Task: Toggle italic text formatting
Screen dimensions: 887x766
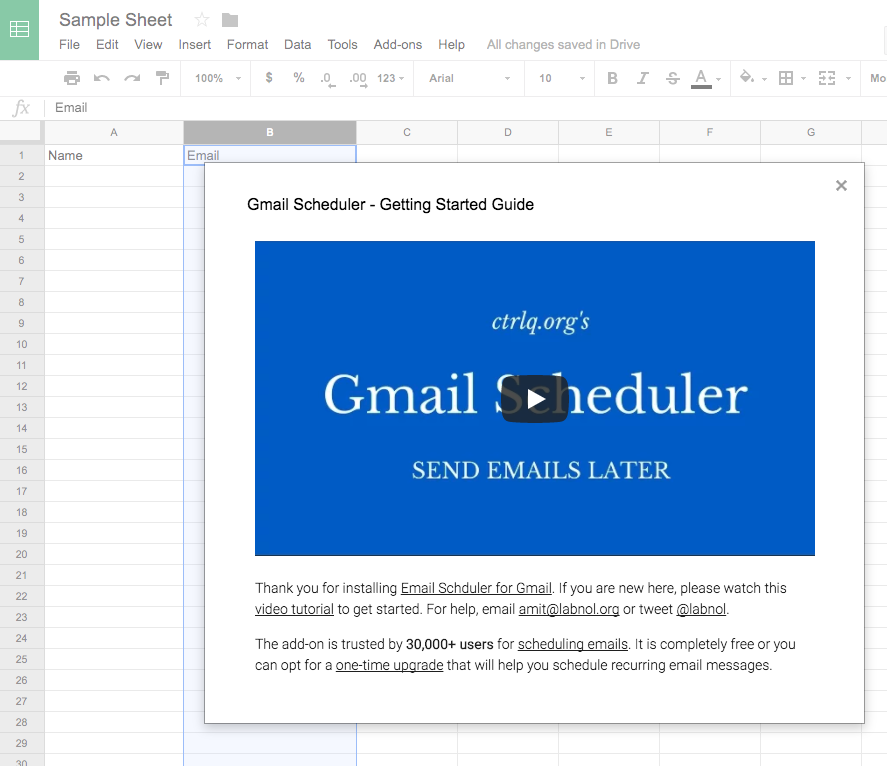Action: tap(642, 78)
